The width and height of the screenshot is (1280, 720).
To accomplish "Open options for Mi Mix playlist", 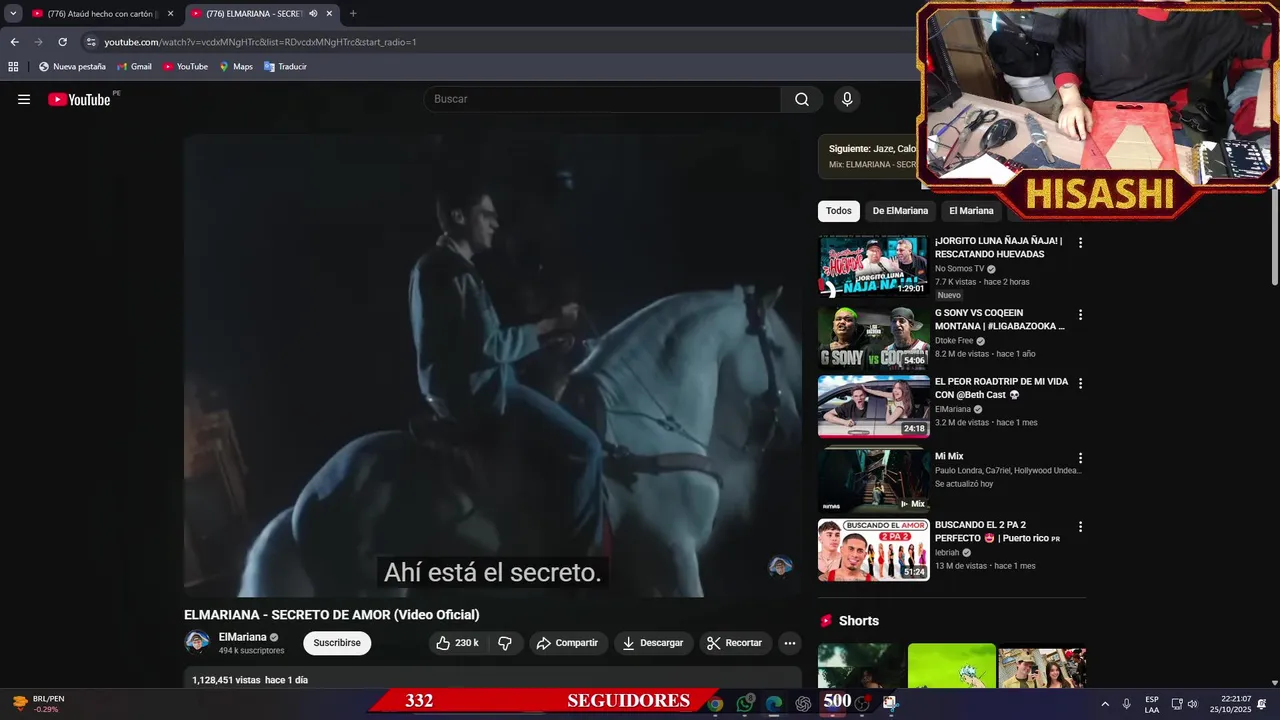I will pyautogui.click(x=1080, y=458).
